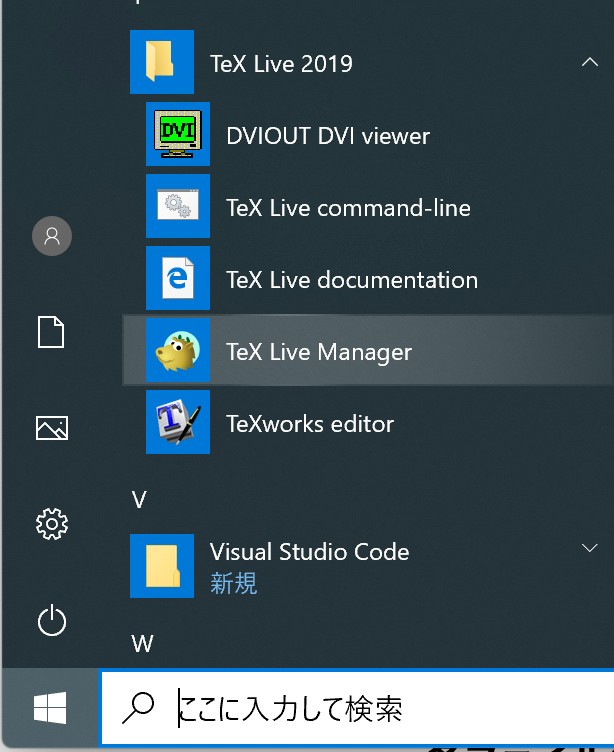Open the DVIOUT DVI viewer icon
Viewport: 614px width, 752px height.
[x=178, y=134]
